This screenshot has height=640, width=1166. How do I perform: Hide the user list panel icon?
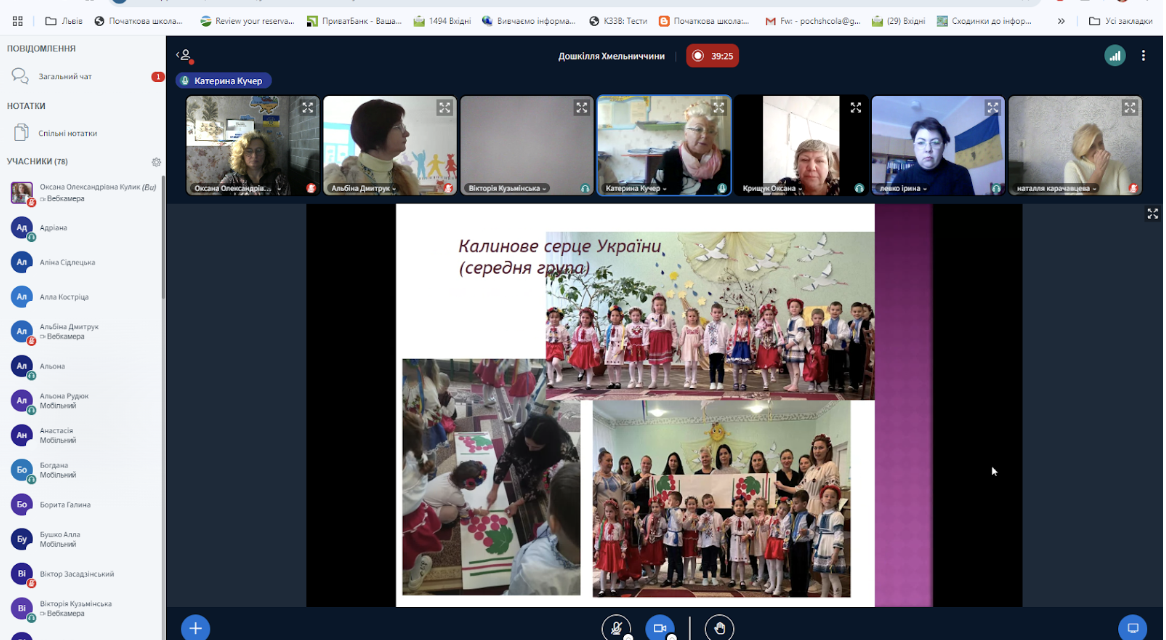click(x=184, y=55)
